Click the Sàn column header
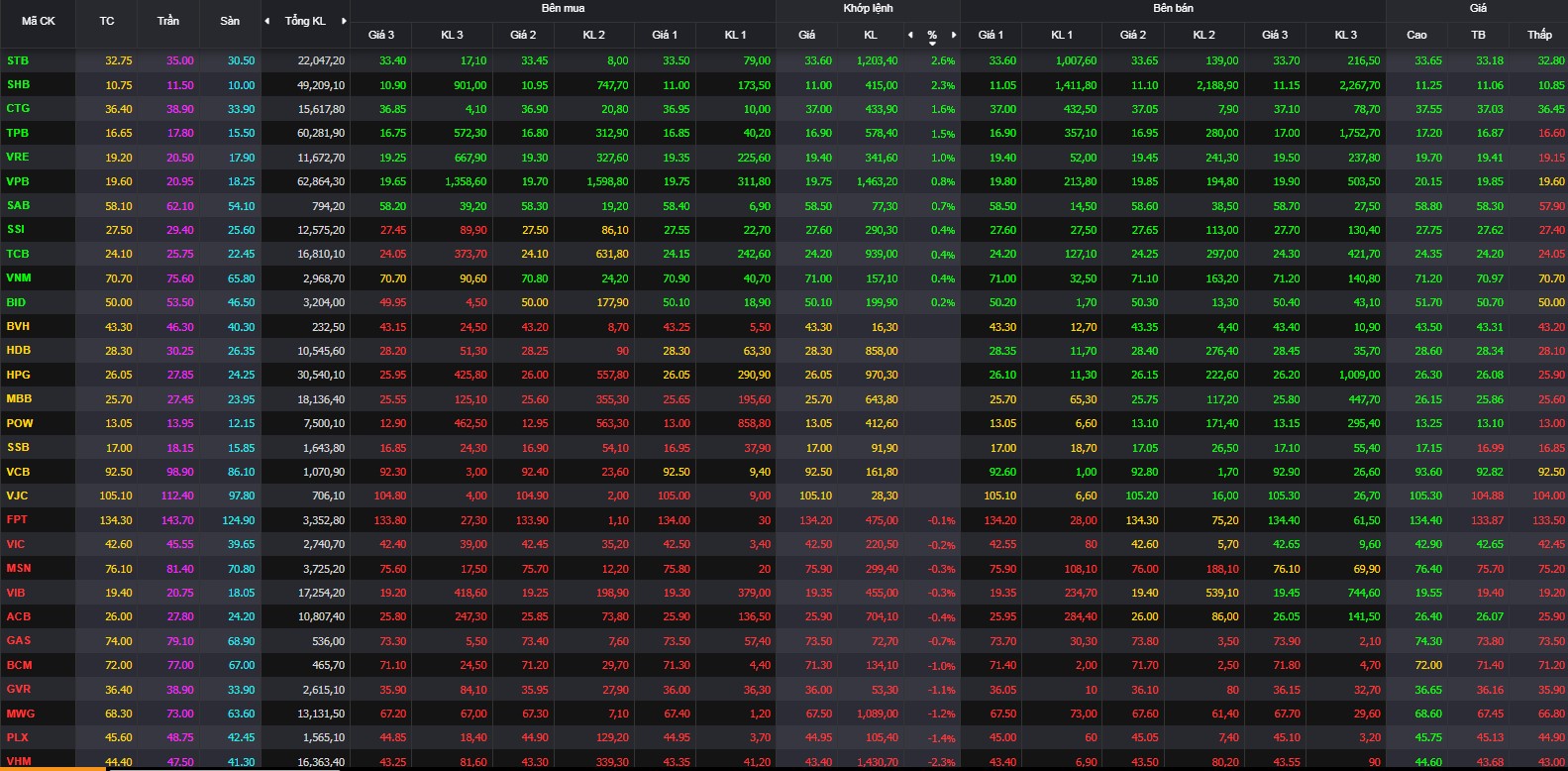This screenshot has width=1568, height=771. pyautogui.click(x=230, y=21)
